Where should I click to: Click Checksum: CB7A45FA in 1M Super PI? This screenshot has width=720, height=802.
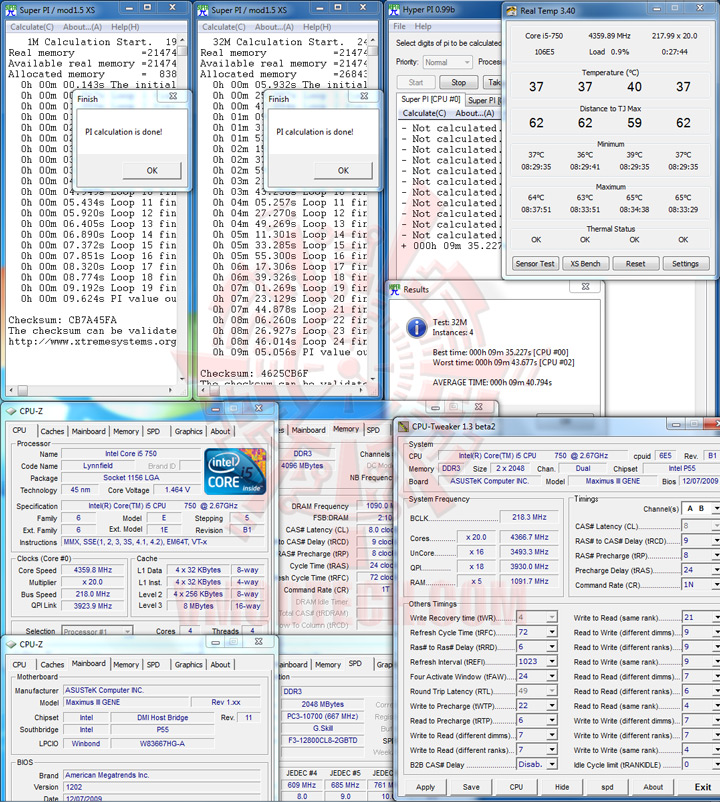(62, 320)
